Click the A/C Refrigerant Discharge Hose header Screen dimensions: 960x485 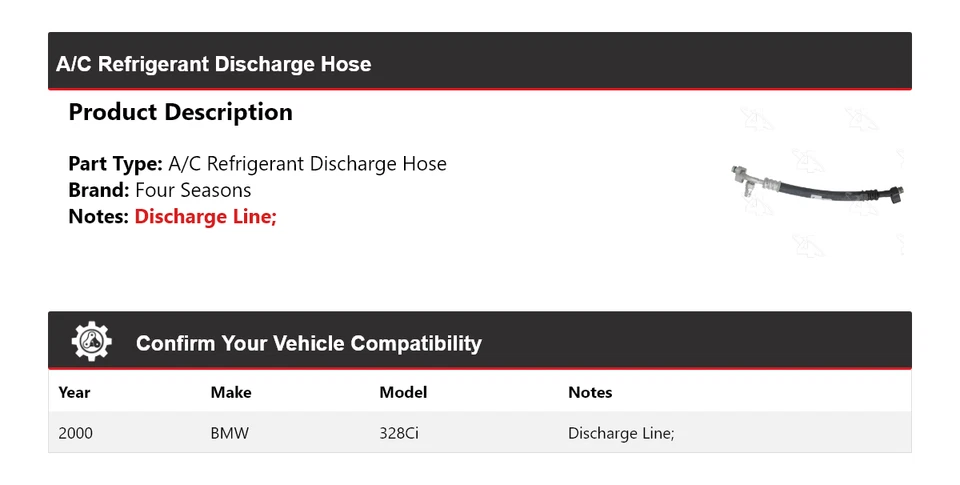pyautogui.click(x=214, y=64)
